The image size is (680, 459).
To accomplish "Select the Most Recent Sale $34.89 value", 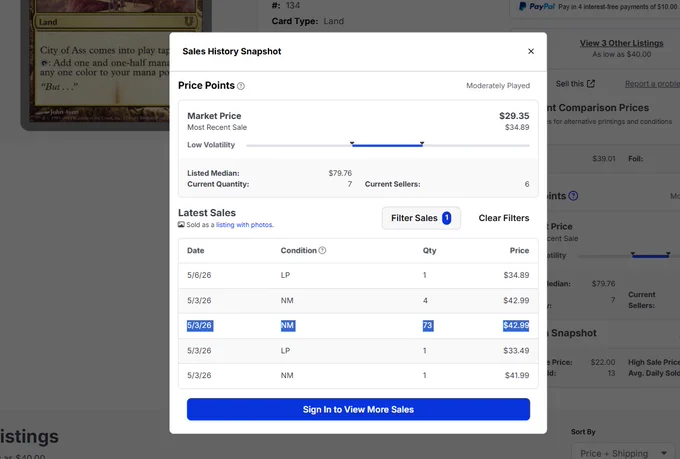I will coord(517,127).
